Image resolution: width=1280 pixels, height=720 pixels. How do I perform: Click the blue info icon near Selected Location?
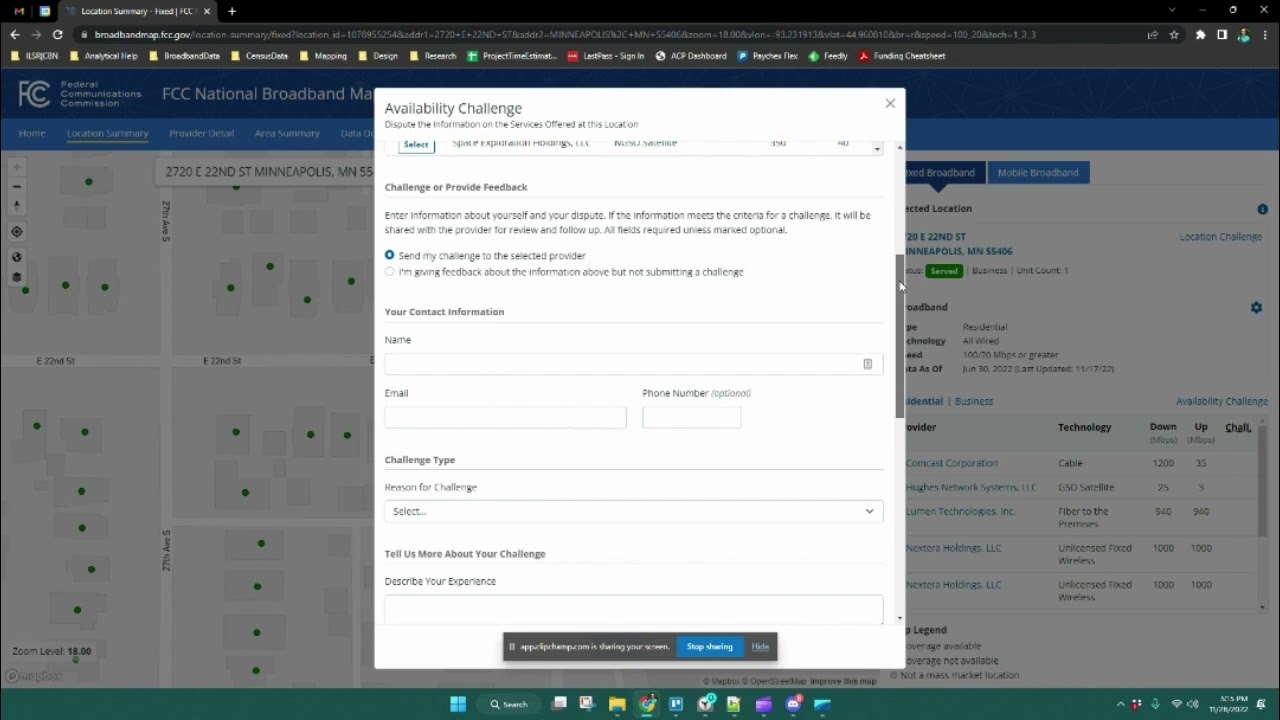tap(1262, 209)
